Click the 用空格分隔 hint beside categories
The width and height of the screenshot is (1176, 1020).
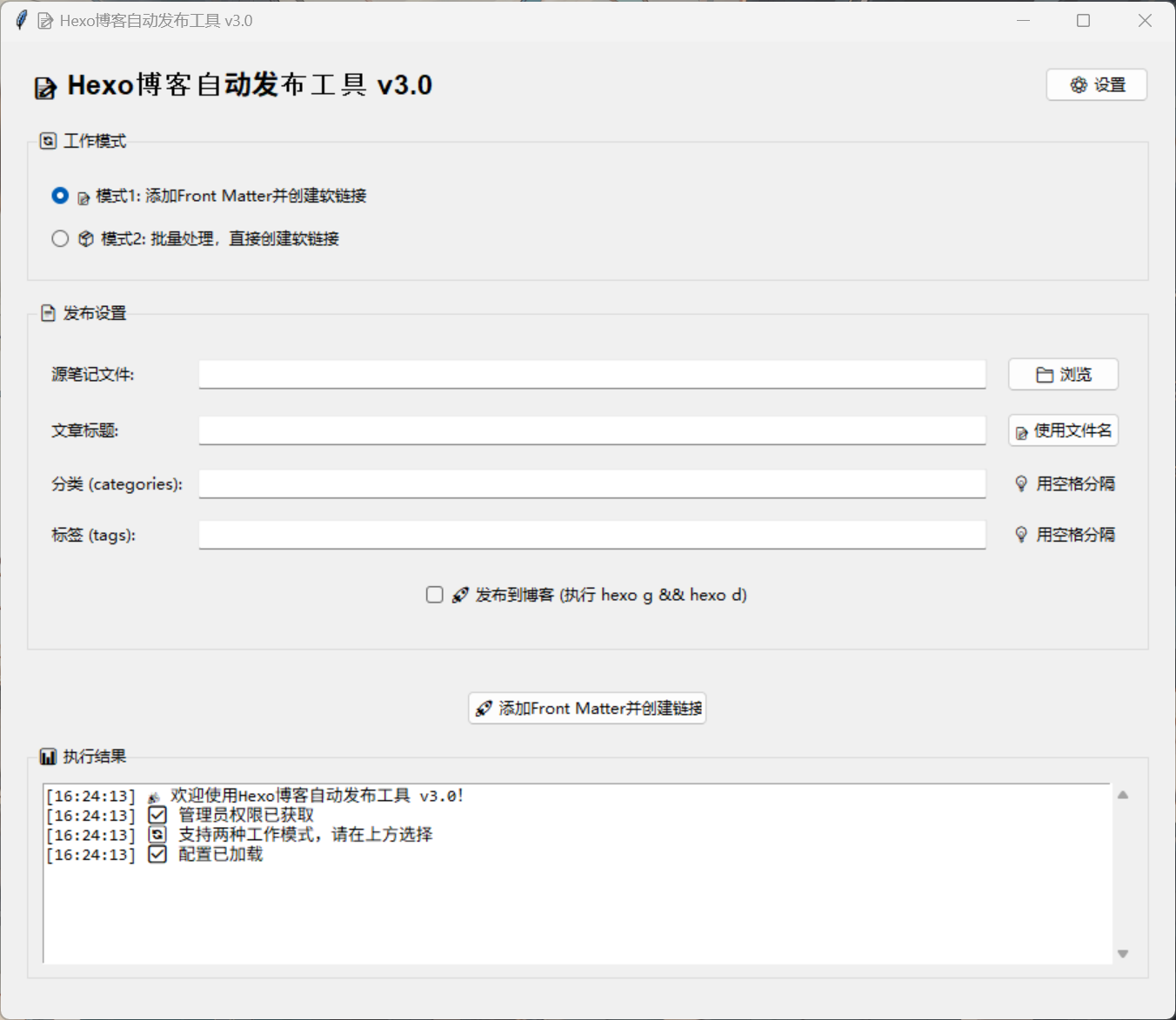(x=1075, y=483)
